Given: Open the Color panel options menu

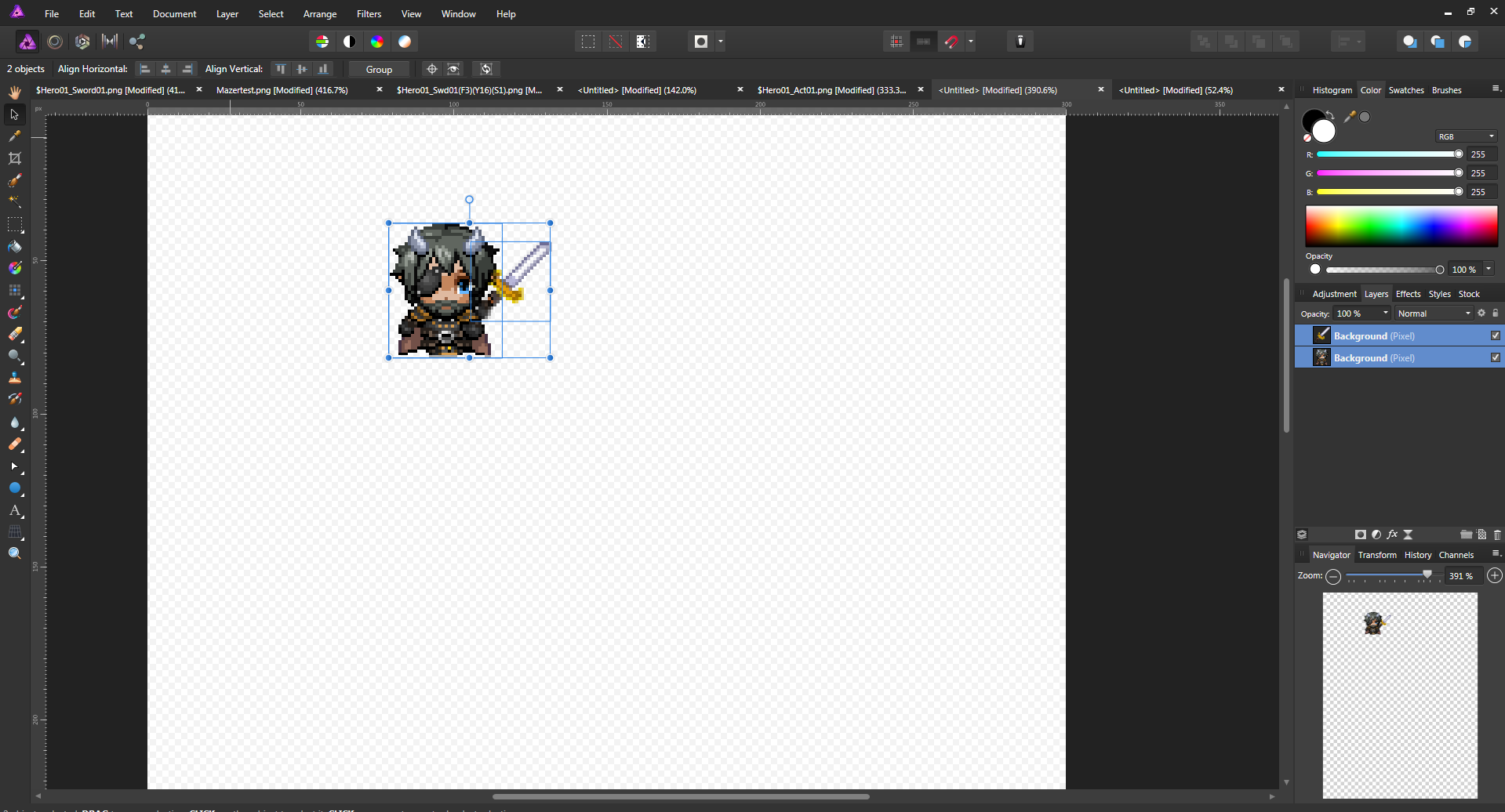Looking at the screenshot, I should point(1496,89).
